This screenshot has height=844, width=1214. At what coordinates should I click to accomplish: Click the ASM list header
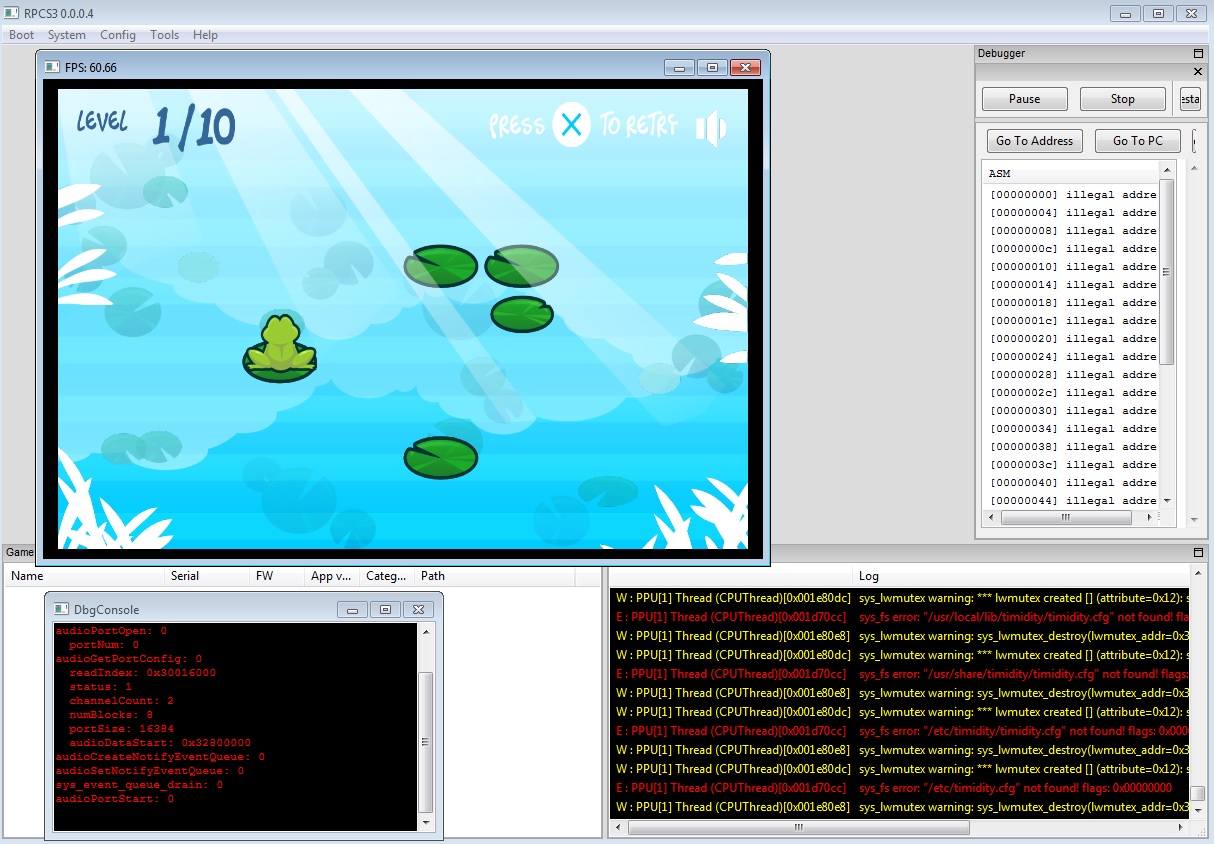(1071, 173)
